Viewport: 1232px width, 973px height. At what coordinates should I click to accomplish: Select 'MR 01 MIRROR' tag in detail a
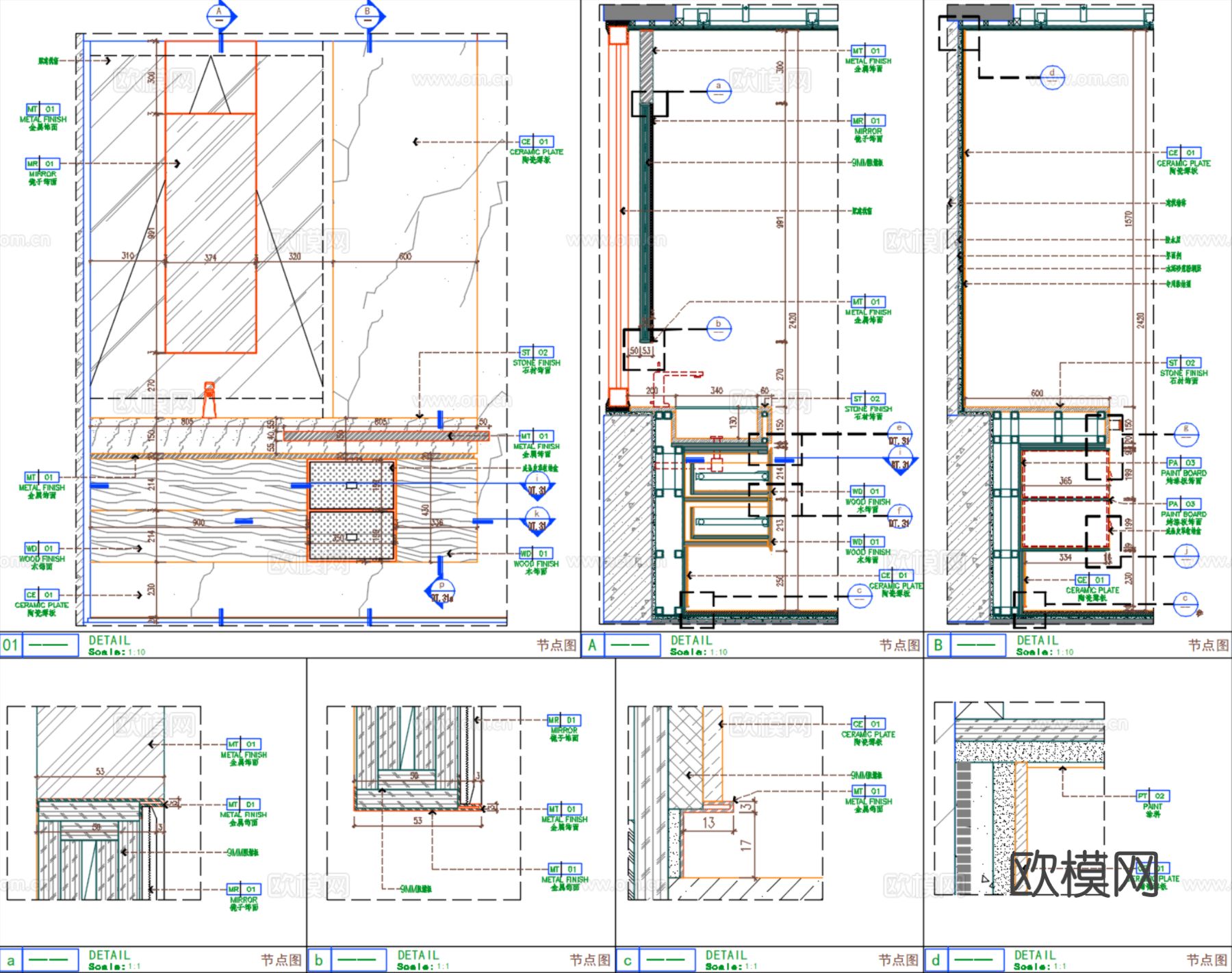pyautogui.click(x=244, y=898)
